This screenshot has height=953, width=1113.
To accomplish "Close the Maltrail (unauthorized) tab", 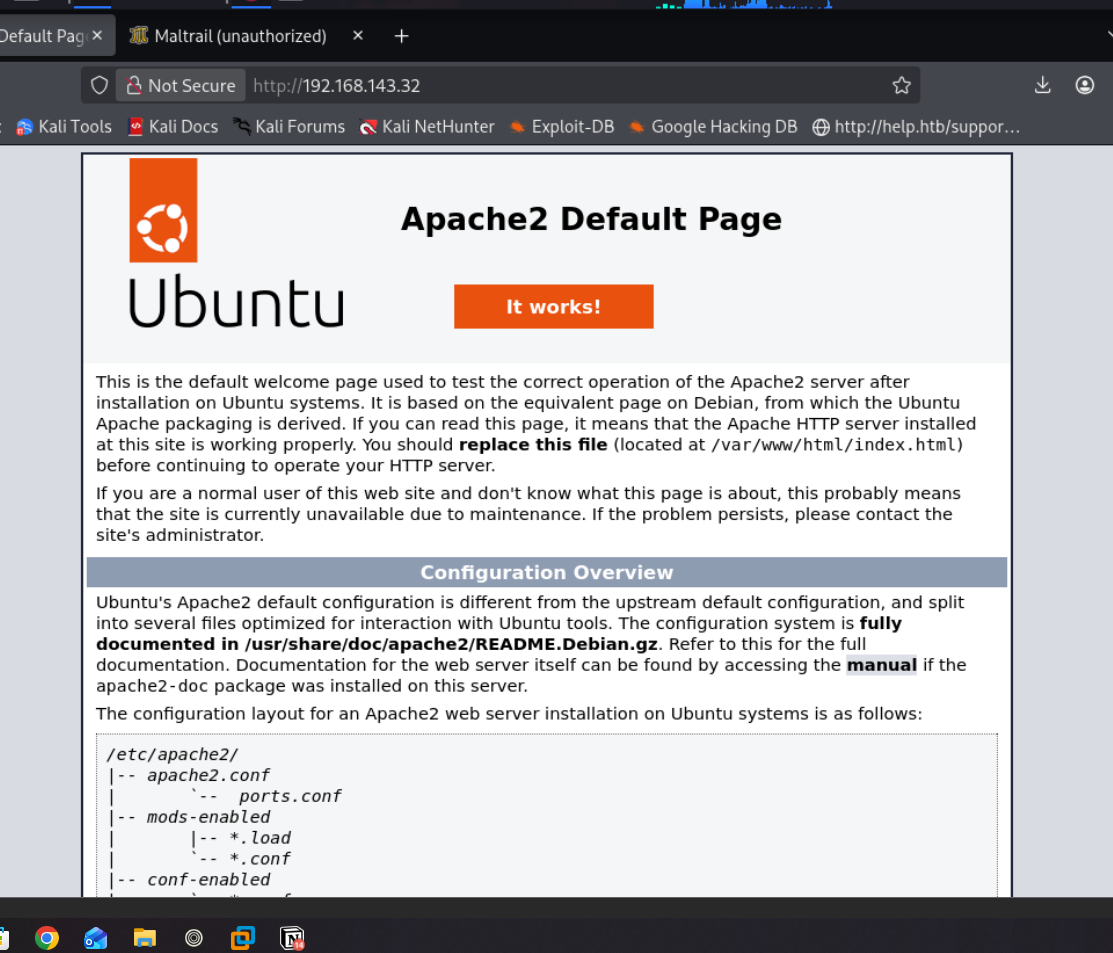I will point(358,36).
